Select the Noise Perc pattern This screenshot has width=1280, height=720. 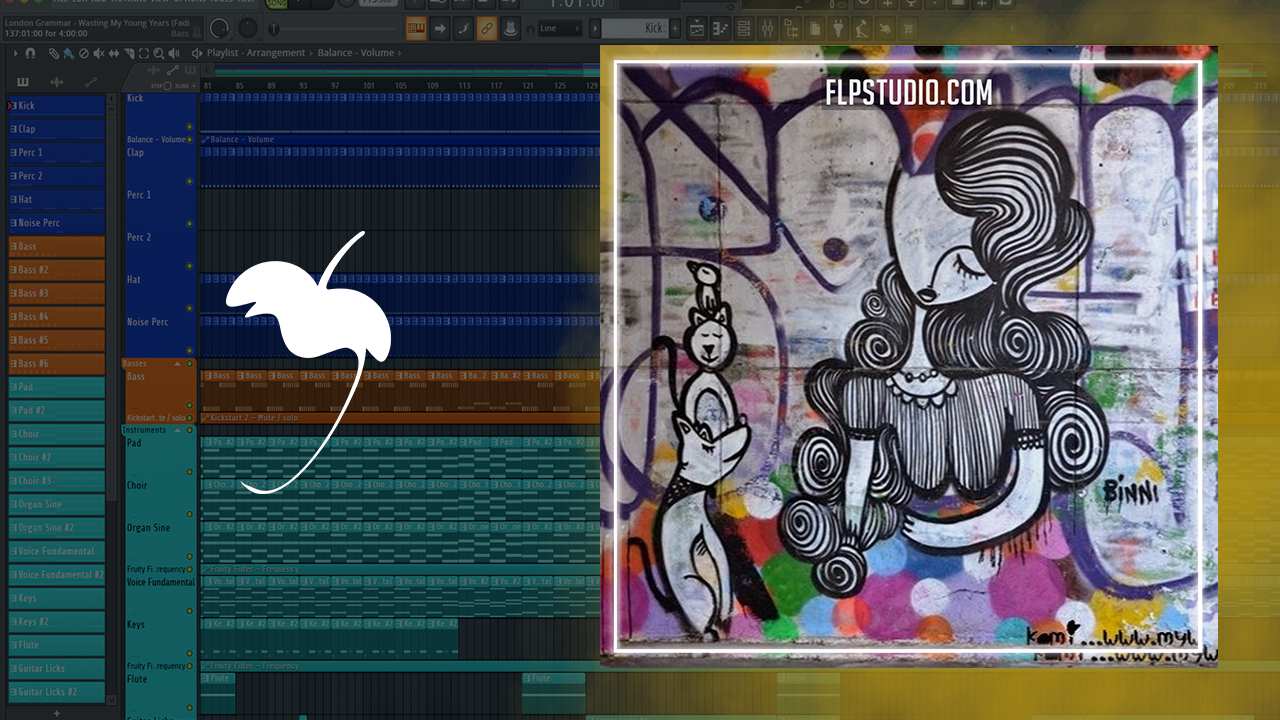tap(57, 223)
